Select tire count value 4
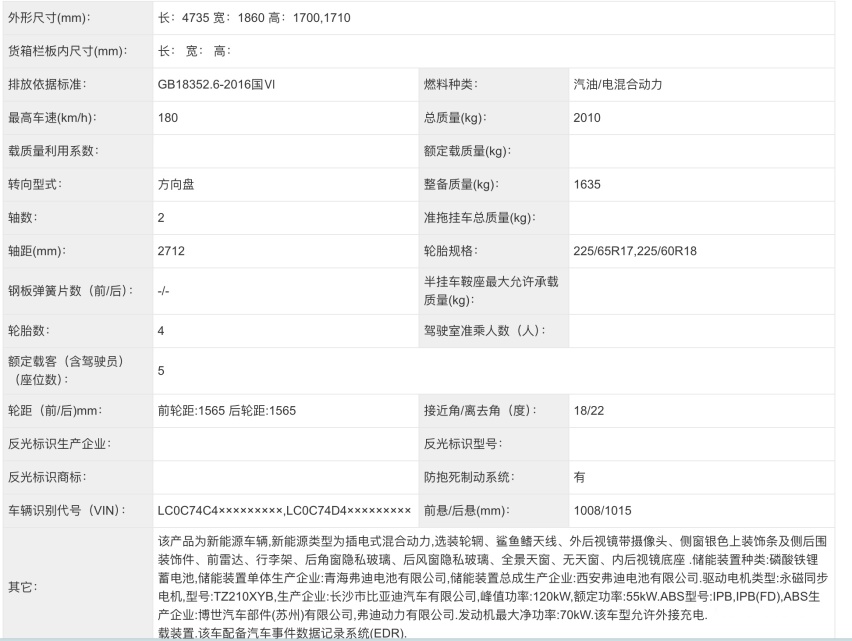The width and height of the screenshot is (852, 641). [x=161, y=331]
